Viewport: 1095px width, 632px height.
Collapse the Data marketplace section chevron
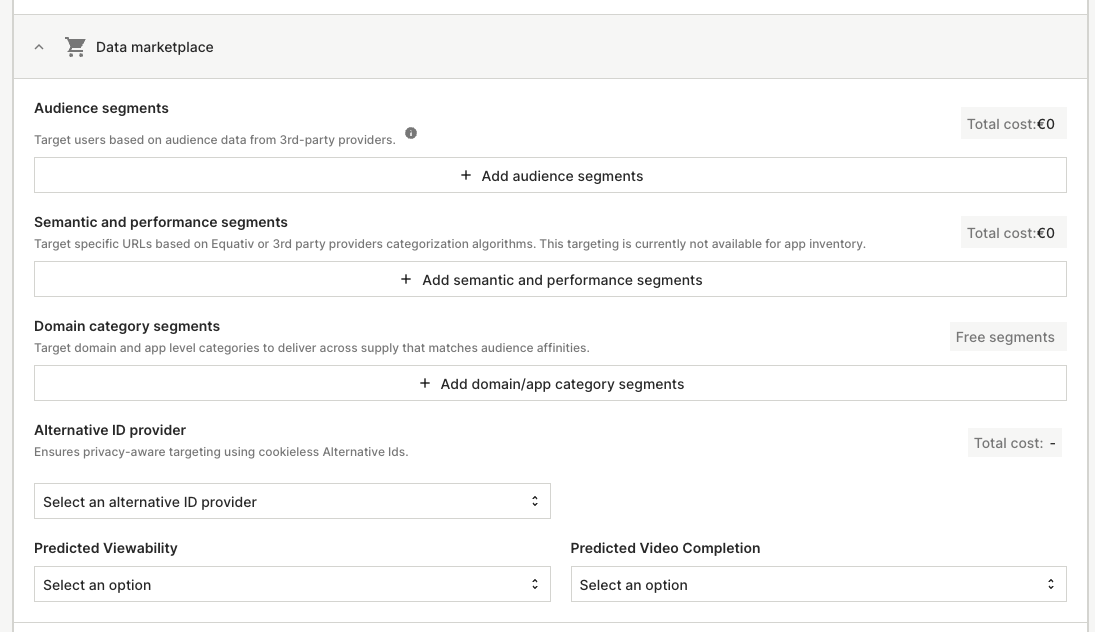tap(39, 47)
